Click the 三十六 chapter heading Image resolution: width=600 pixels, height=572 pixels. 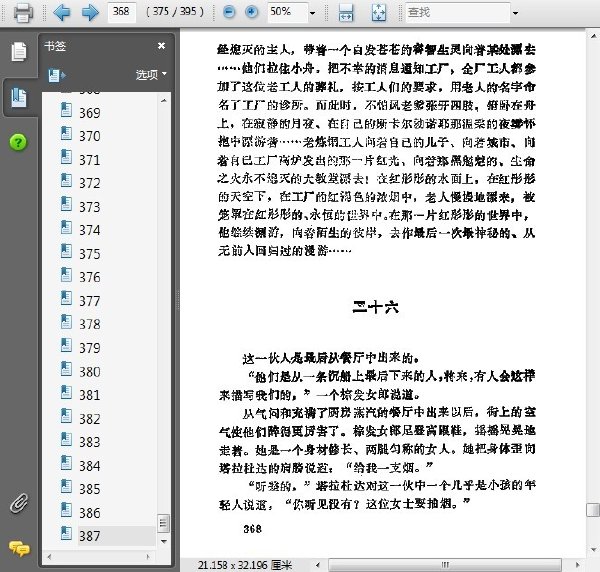(x=375, y=307)
